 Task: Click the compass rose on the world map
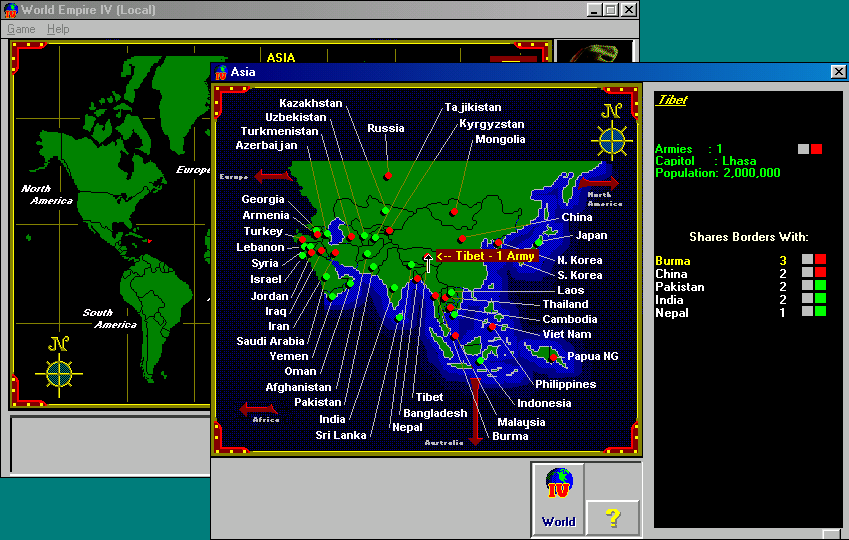point(58,373)
